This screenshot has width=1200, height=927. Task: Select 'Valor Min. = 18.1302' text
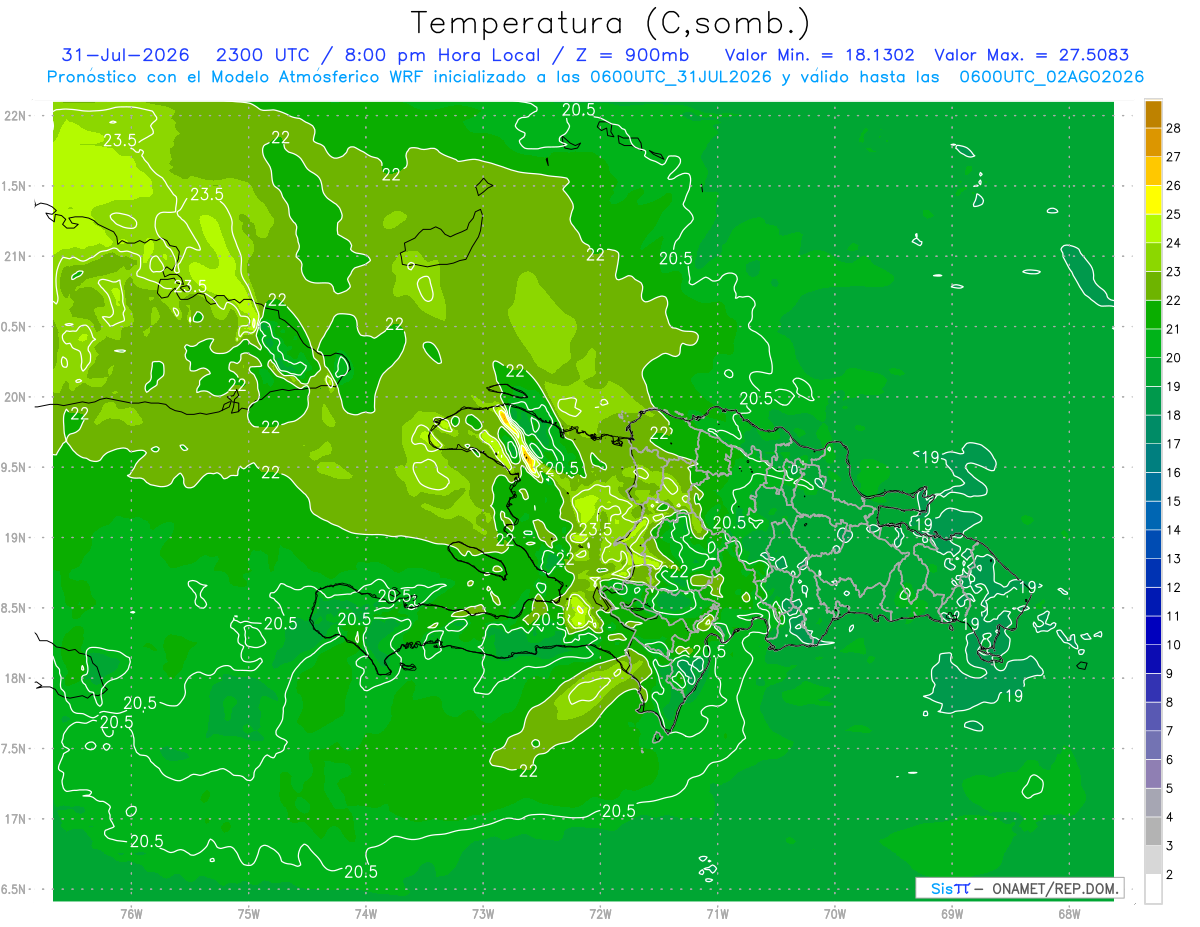point(819,55)
